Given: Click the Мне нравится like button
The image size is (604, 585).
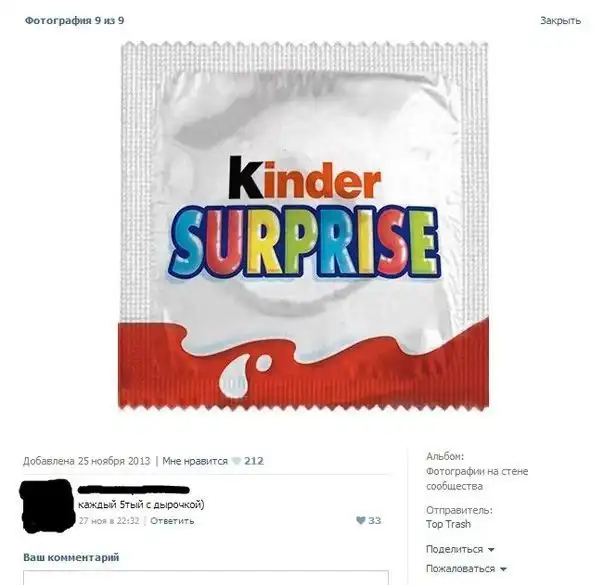Looking at the screenshot, I should coord(195,461).
